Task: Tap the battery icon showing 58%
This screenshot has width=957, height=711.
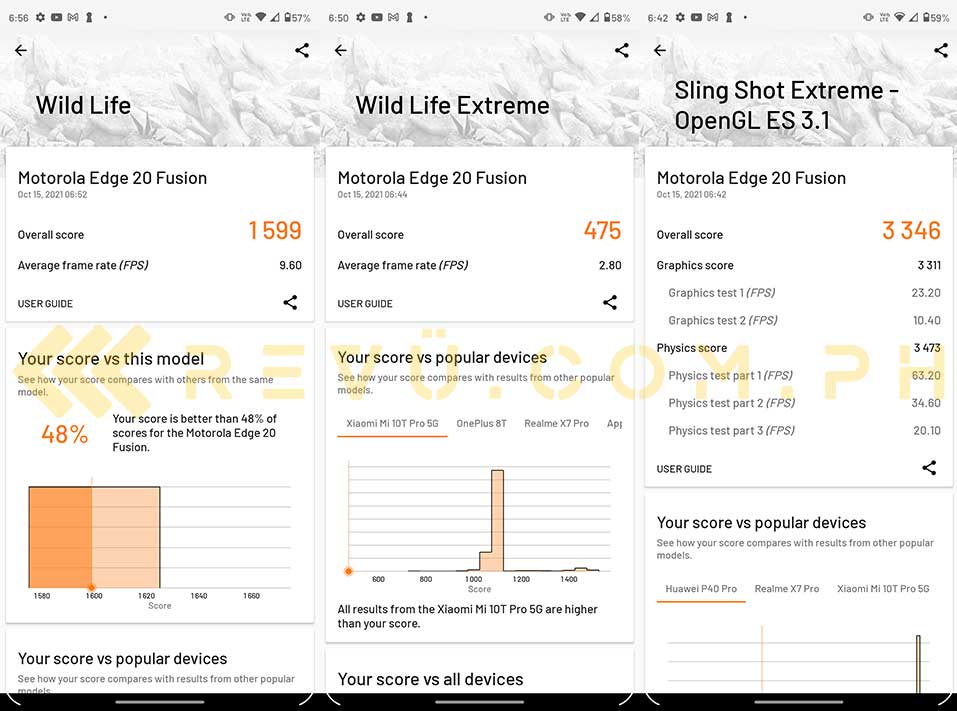Action: point(607,18)
